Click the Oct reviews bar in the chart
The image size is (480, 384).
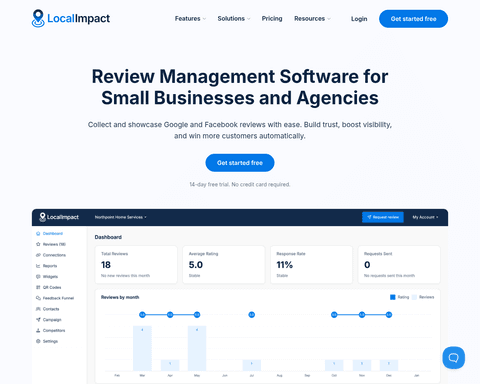[334, 365]
